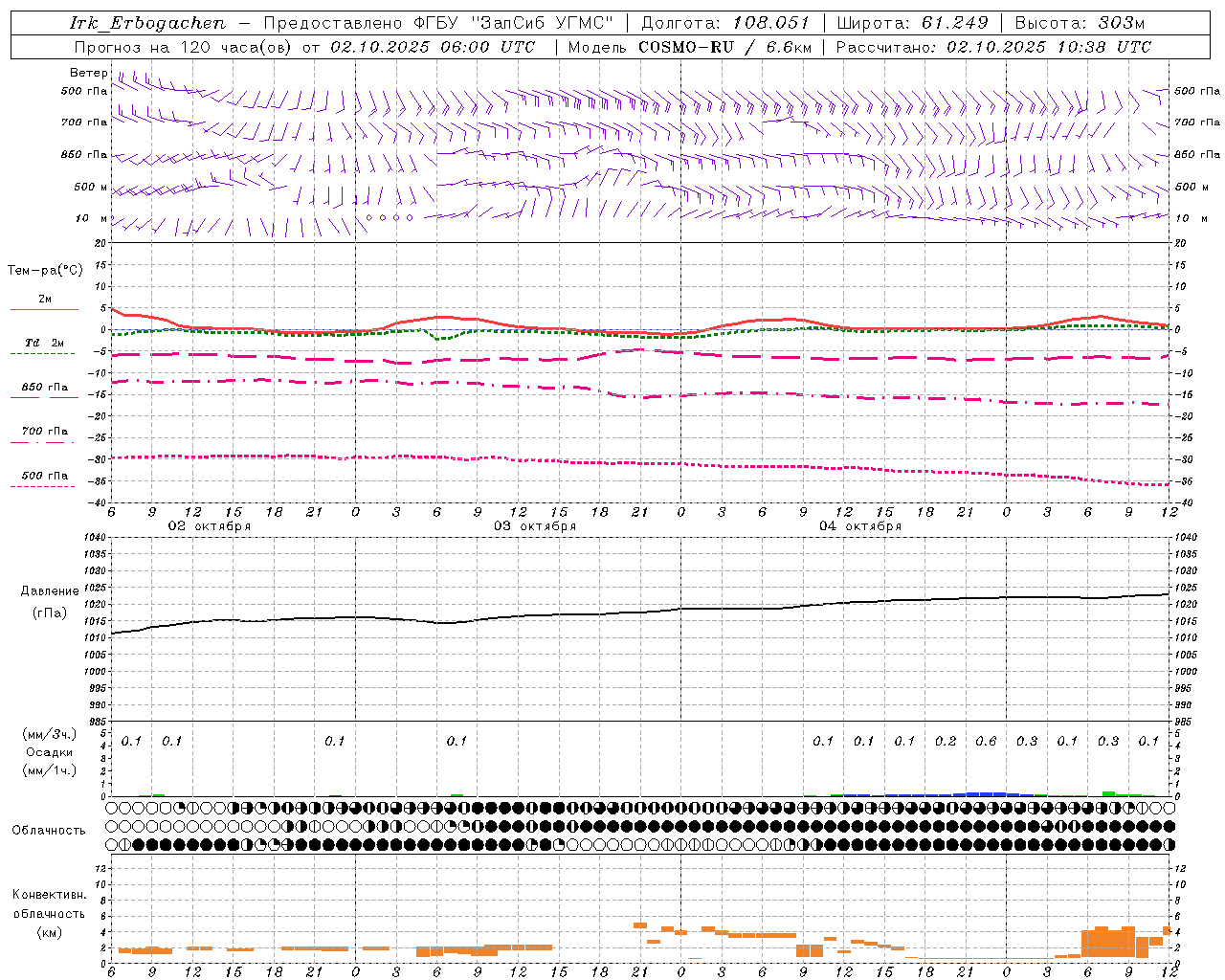Click the forecast header Прогноз на 120 часа(ов)
Viewport: 1225px width, 980px height.
[182, 47]
